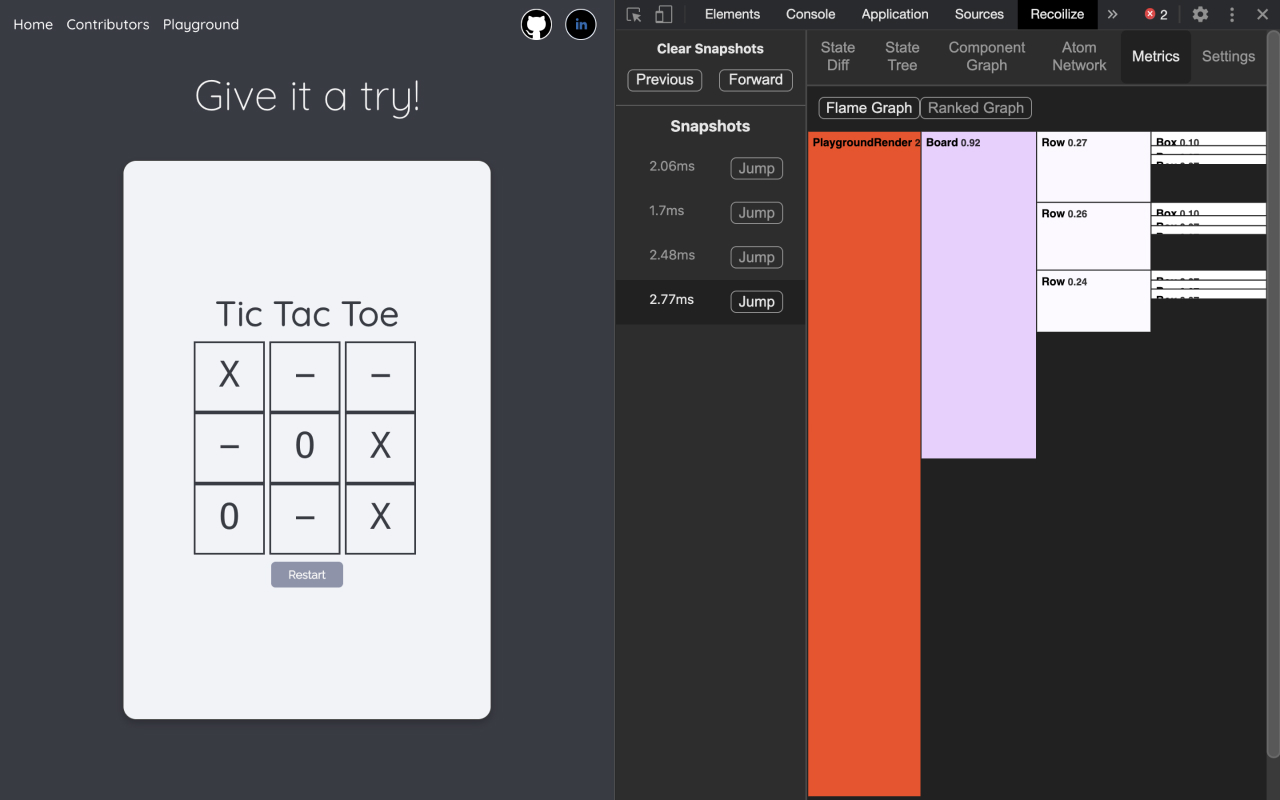The width and height of the screenshot is (1280, 800).
Task: Click the orange PlaygroundRender flame bar
Action: [x=864, y=464]
